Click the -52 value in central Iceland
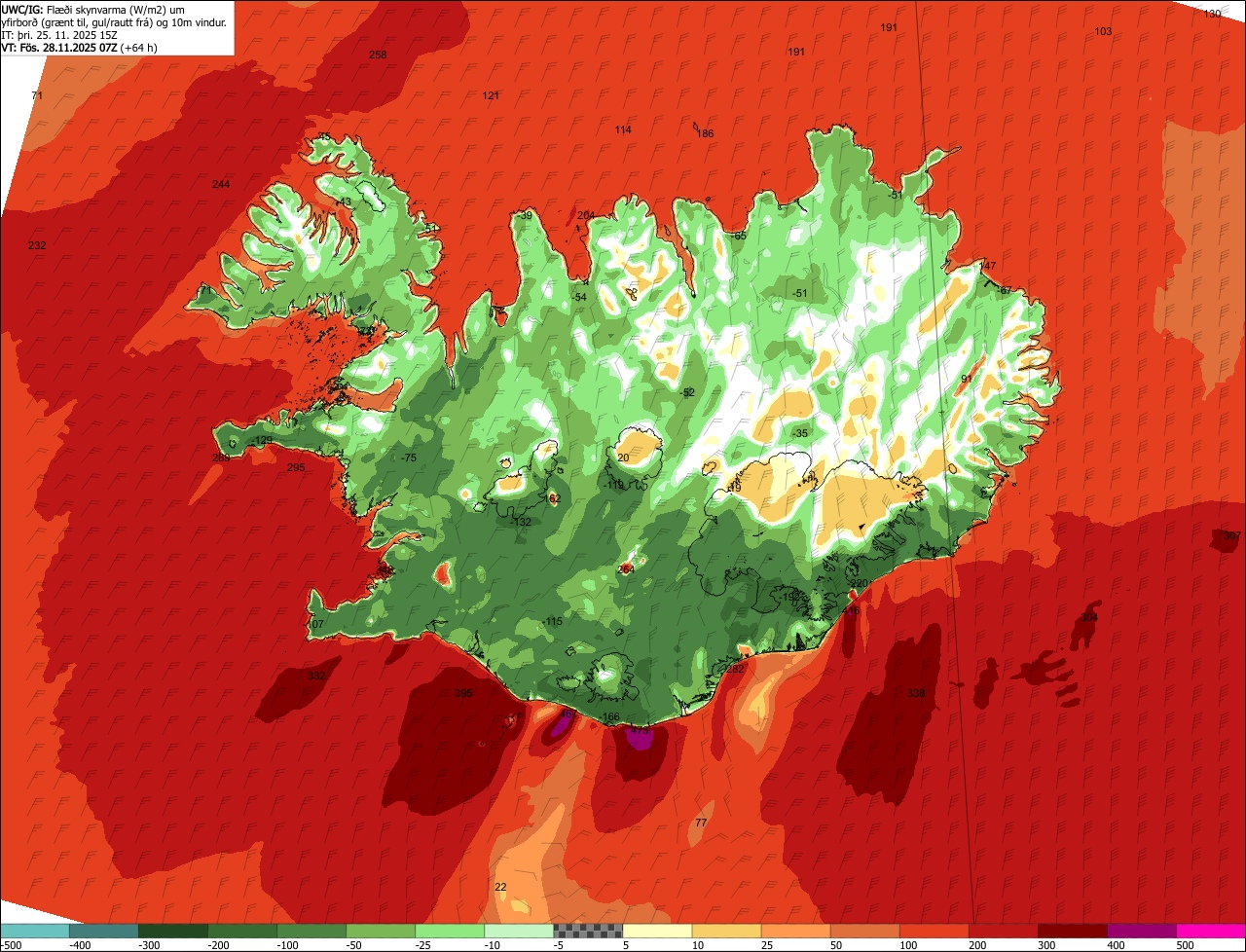Viewport: 1246px width, 952px height. coord(687,392)
